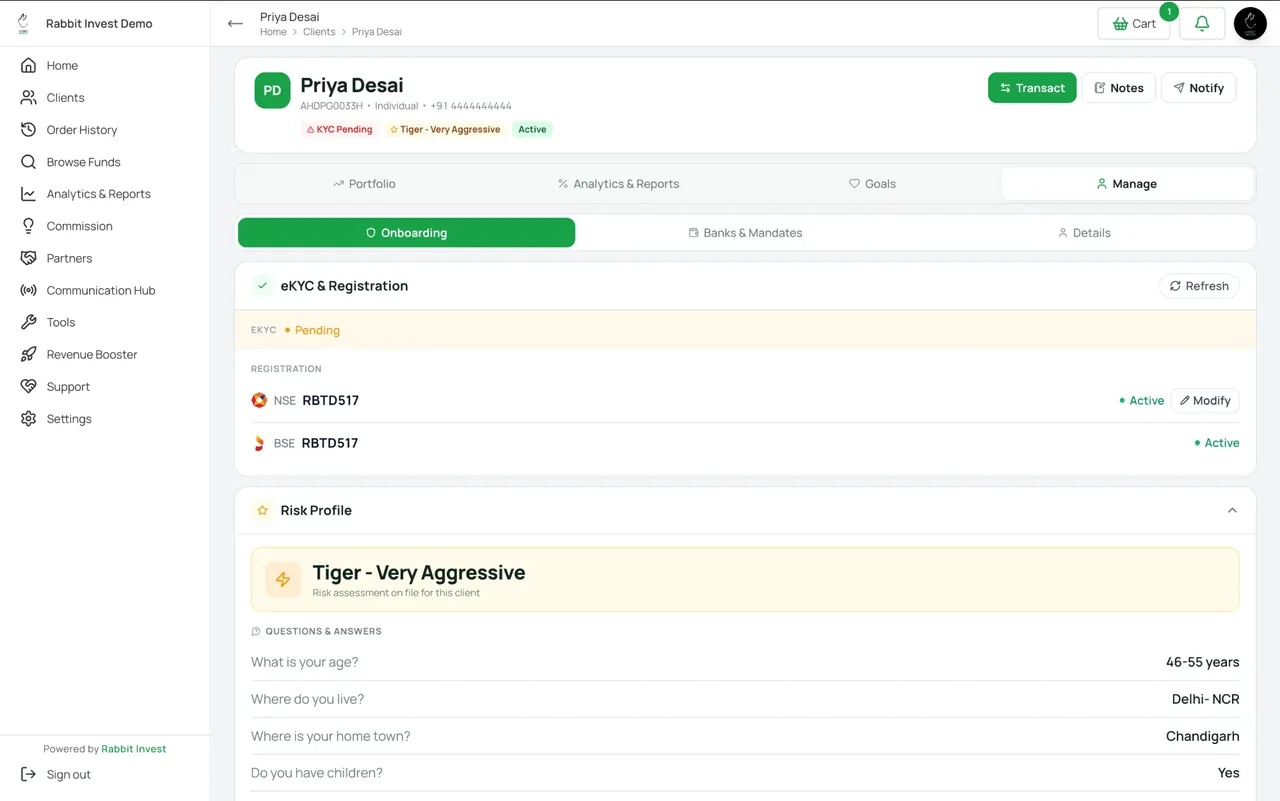Click the Browse Funds search icon
This screenshot has width=1280, height=801.
pos(28,161)
